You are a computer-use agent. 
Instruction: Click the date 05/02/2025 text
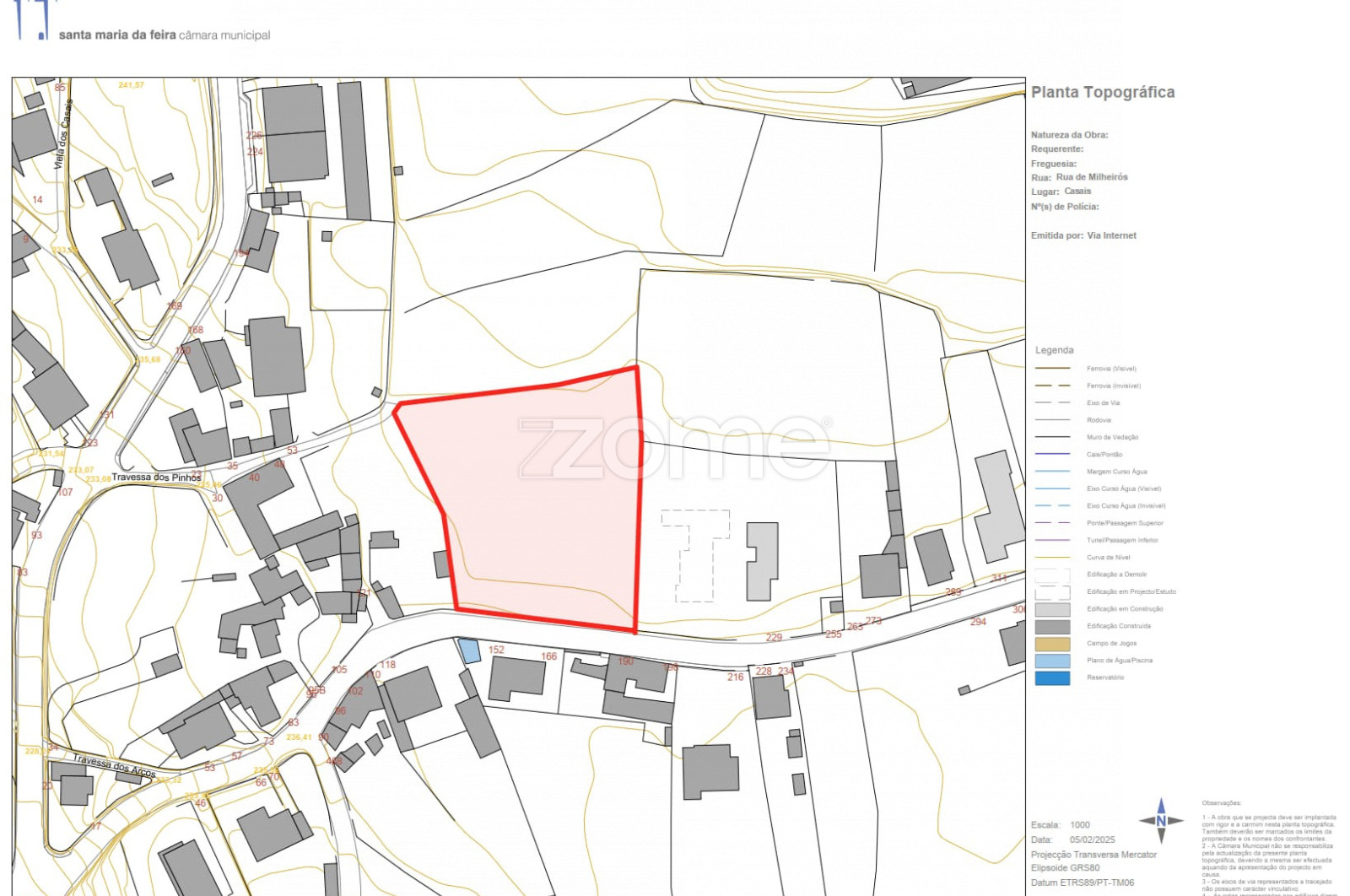pos(1092,839)
